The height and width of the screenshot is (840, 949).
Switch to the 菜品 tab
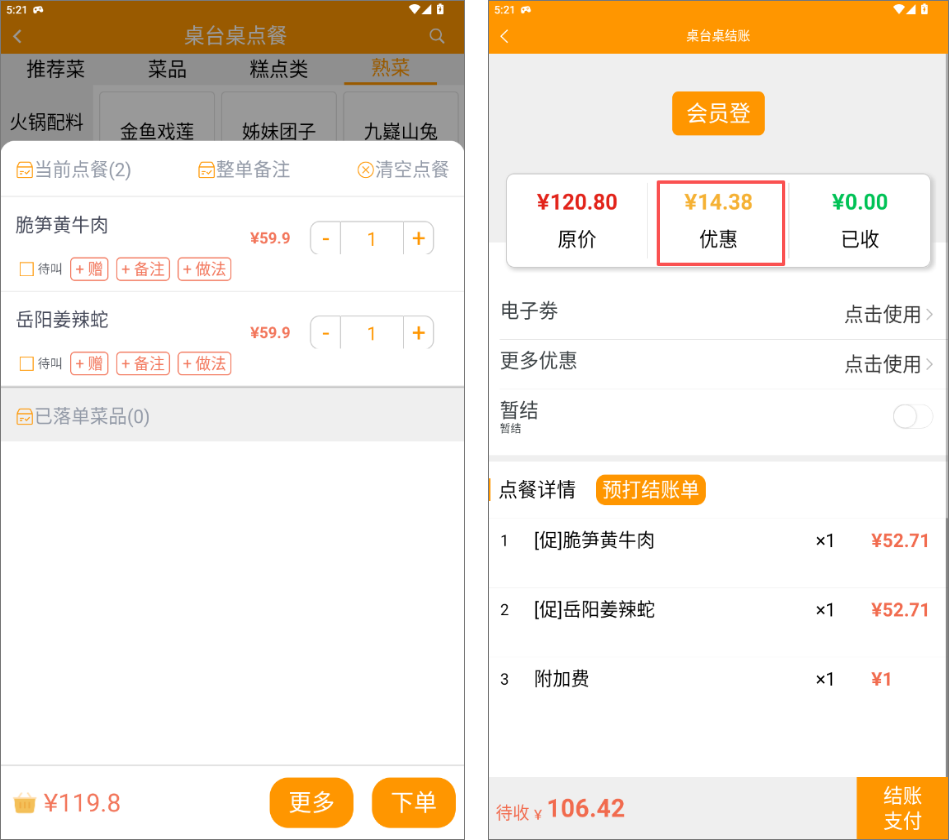tap(167, 69)
